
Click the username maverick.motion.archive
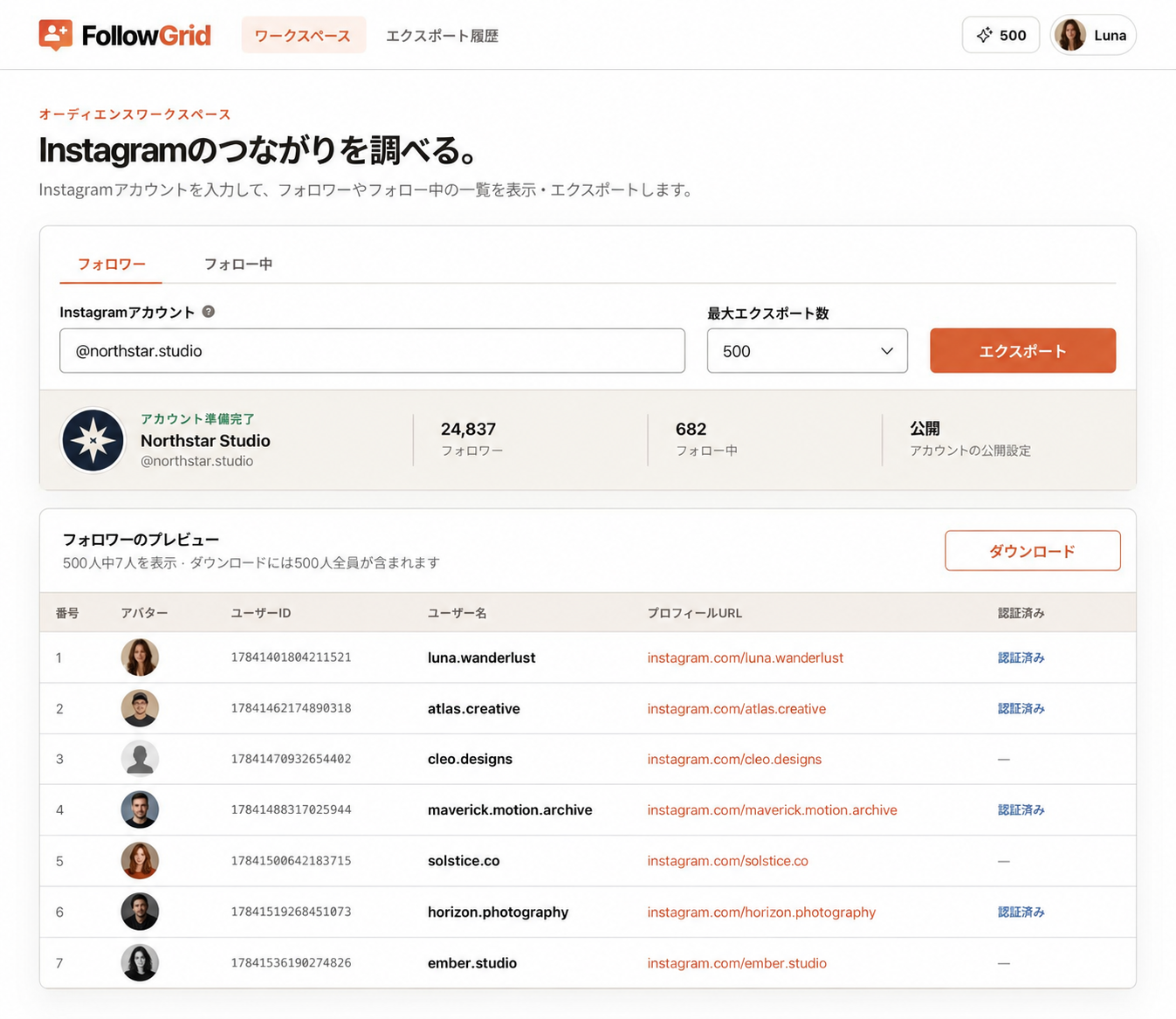(510, 809)
